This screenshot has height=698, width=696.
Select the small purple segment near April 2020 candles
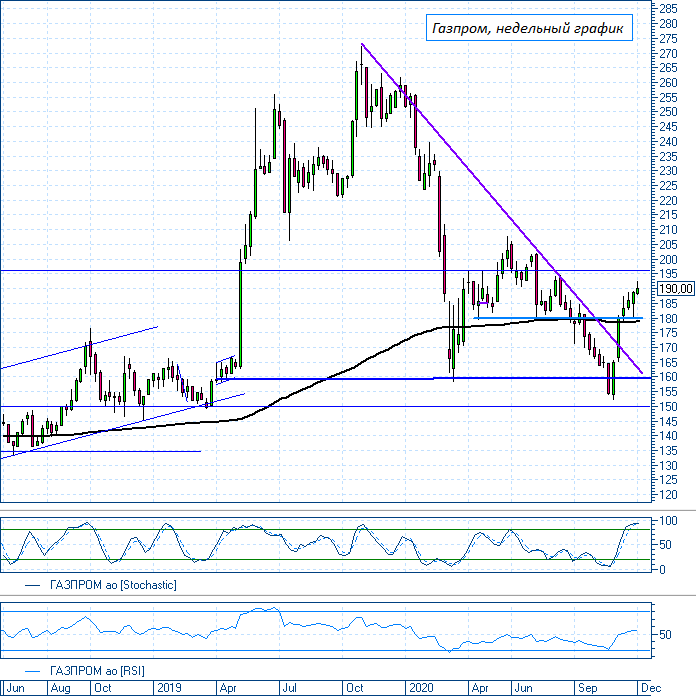483,303
